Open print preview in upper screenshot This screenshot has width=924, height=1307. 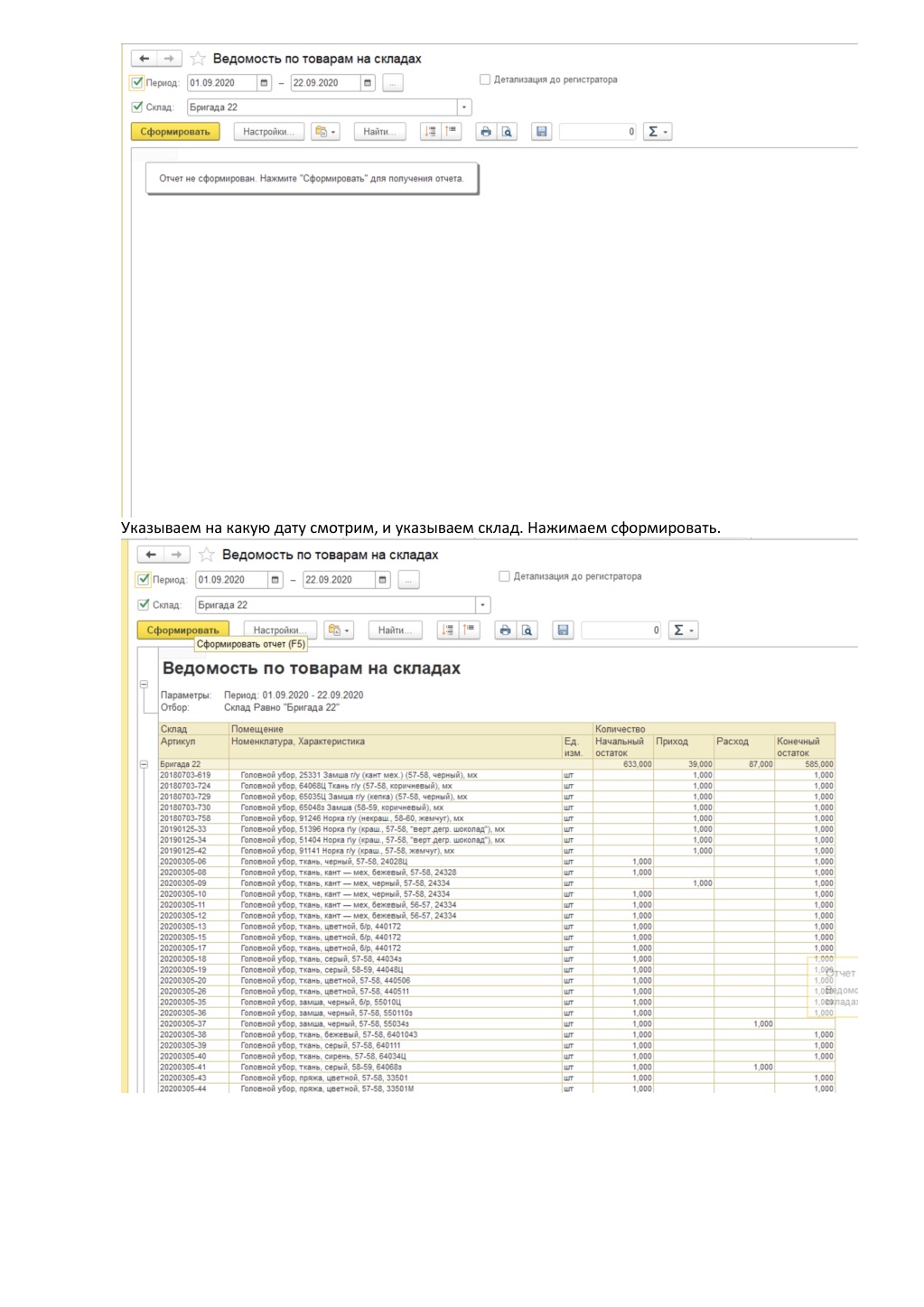click(x=507, y=132)
